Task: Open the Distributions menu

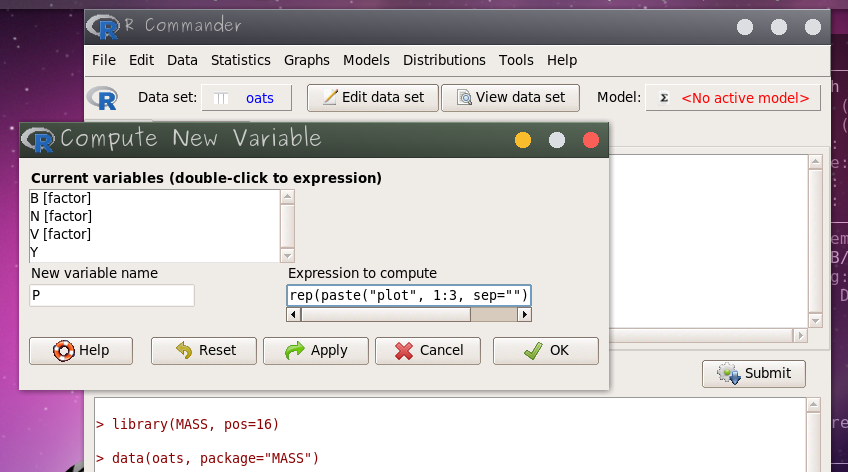Action: pos(444,60)
